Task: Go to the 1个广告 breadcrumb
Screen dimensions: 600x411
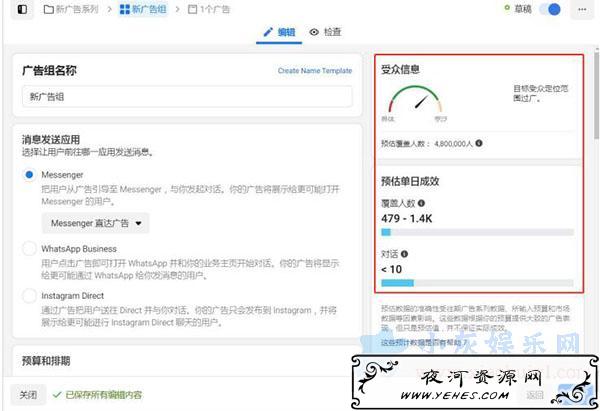Action: [x=209, y=9]
